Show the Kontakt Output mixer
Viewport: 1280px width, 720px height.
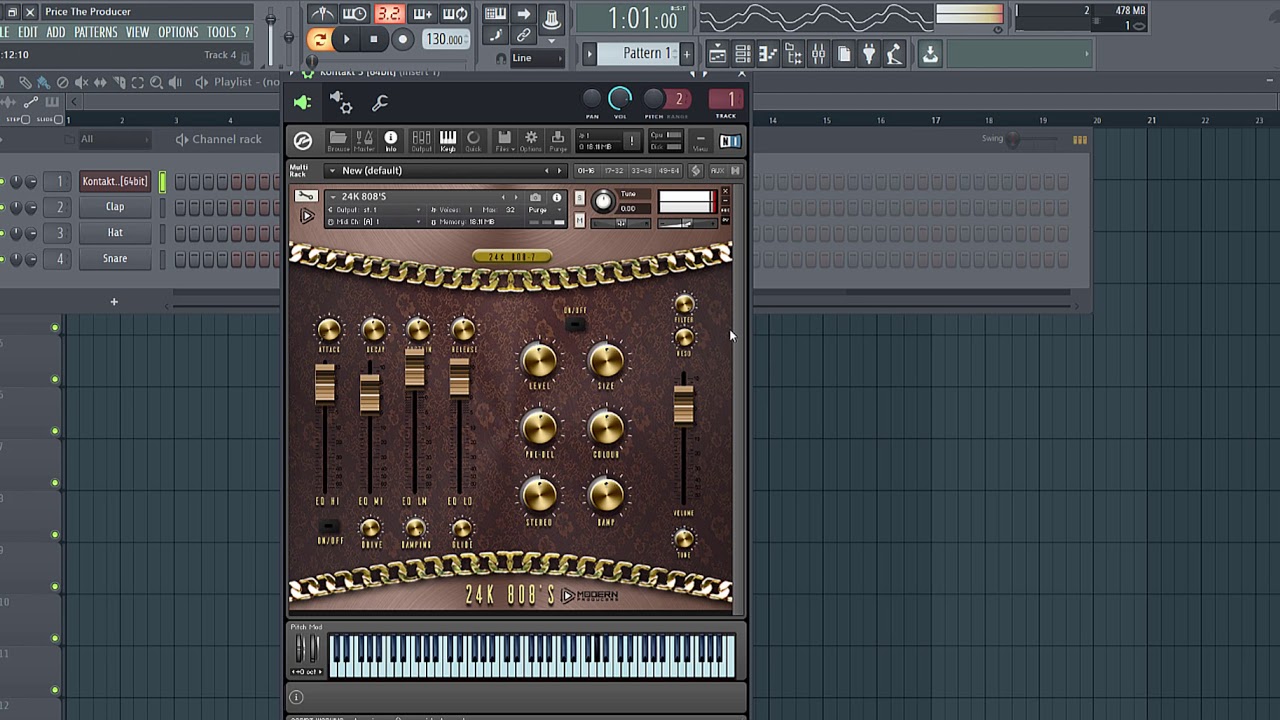421,141
